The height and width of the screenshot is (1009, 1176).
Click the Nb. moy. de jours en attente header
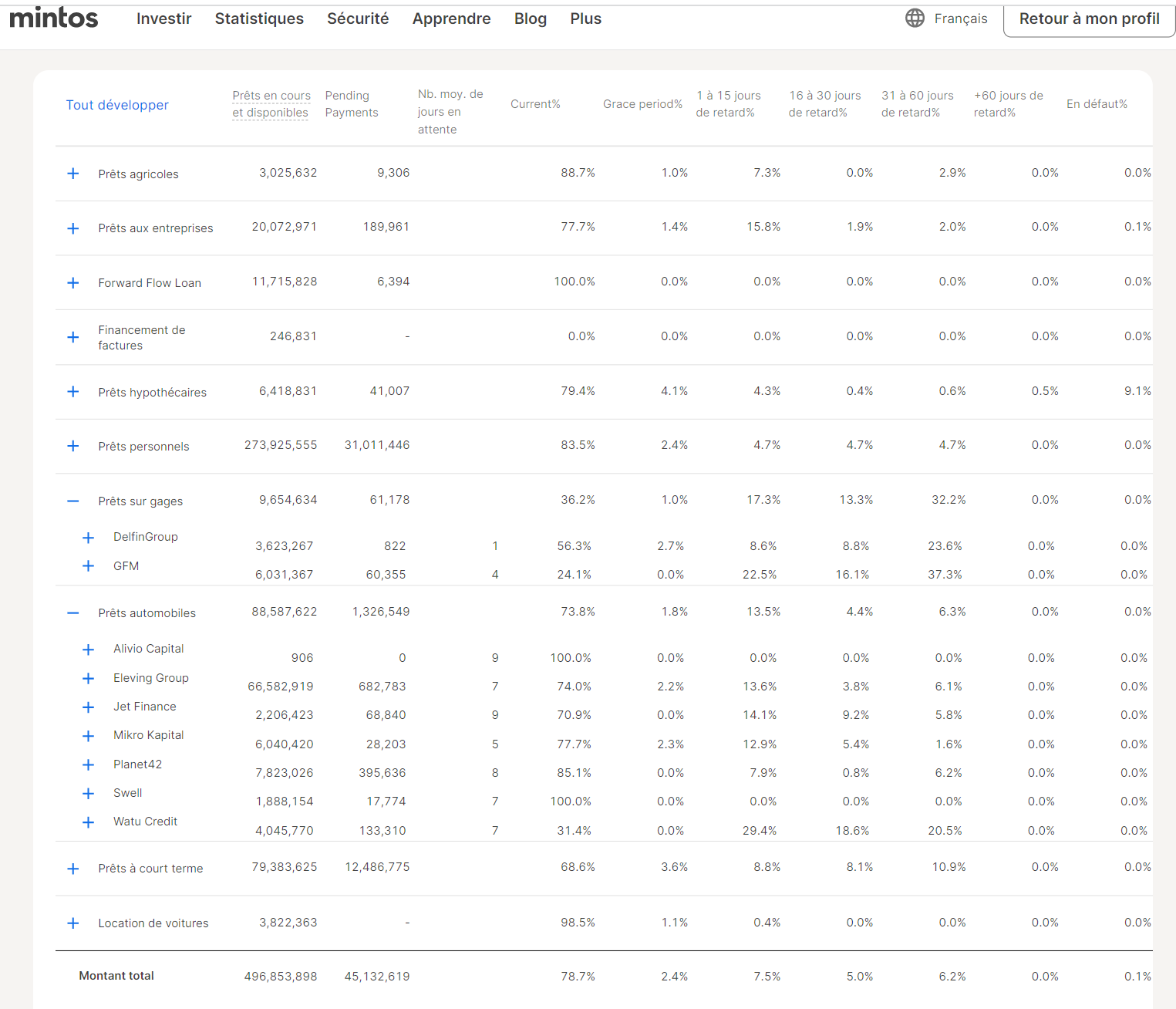(x=450, y=112)
